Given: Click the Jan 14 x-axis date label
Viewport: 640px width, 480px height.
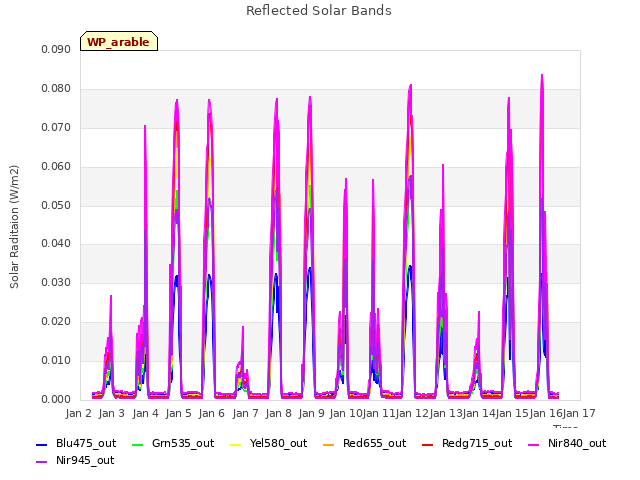Looking at the screenshot, I should pos(479,413).
